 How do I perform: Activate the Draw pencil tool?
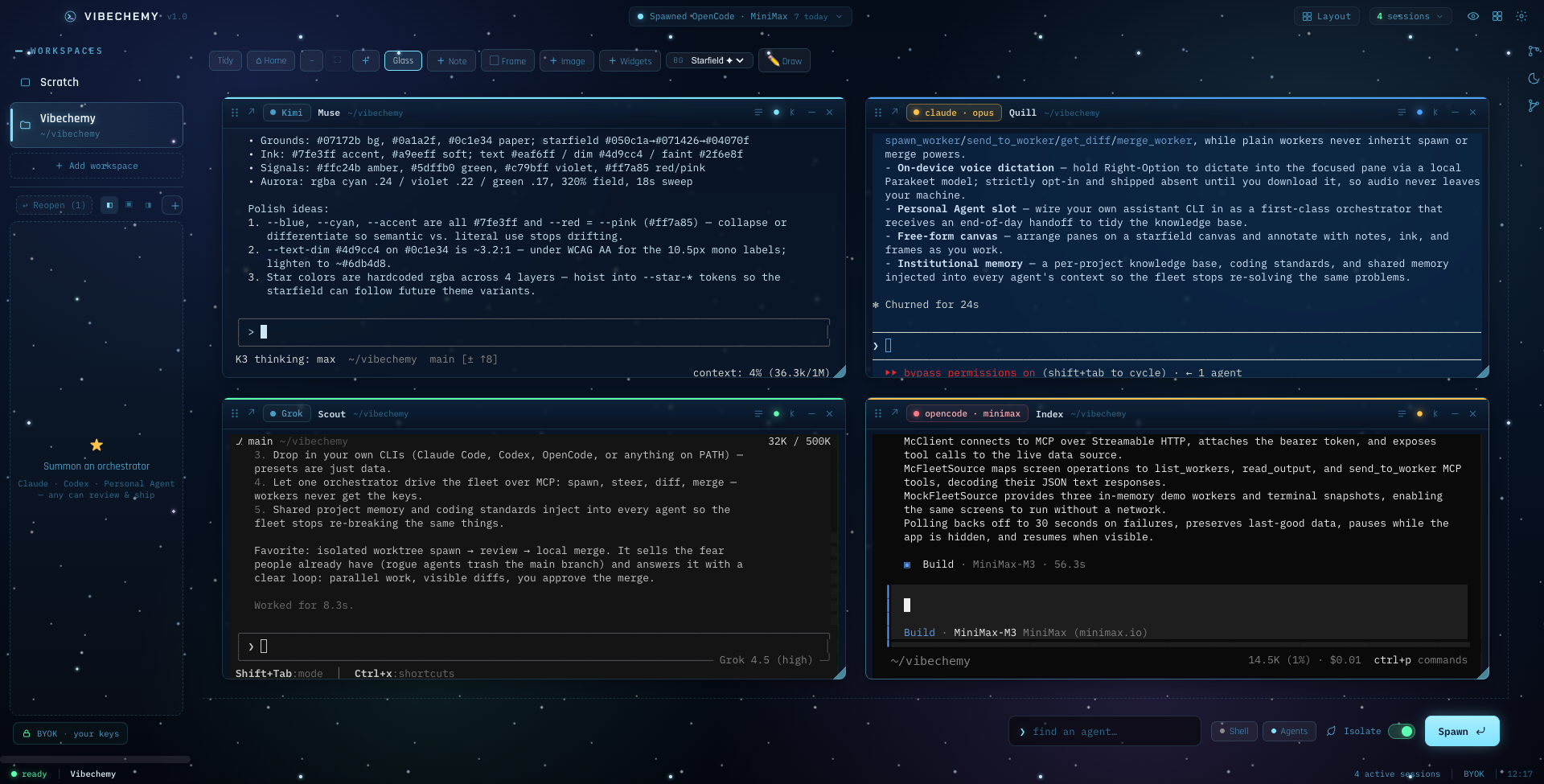pos(784,60)
